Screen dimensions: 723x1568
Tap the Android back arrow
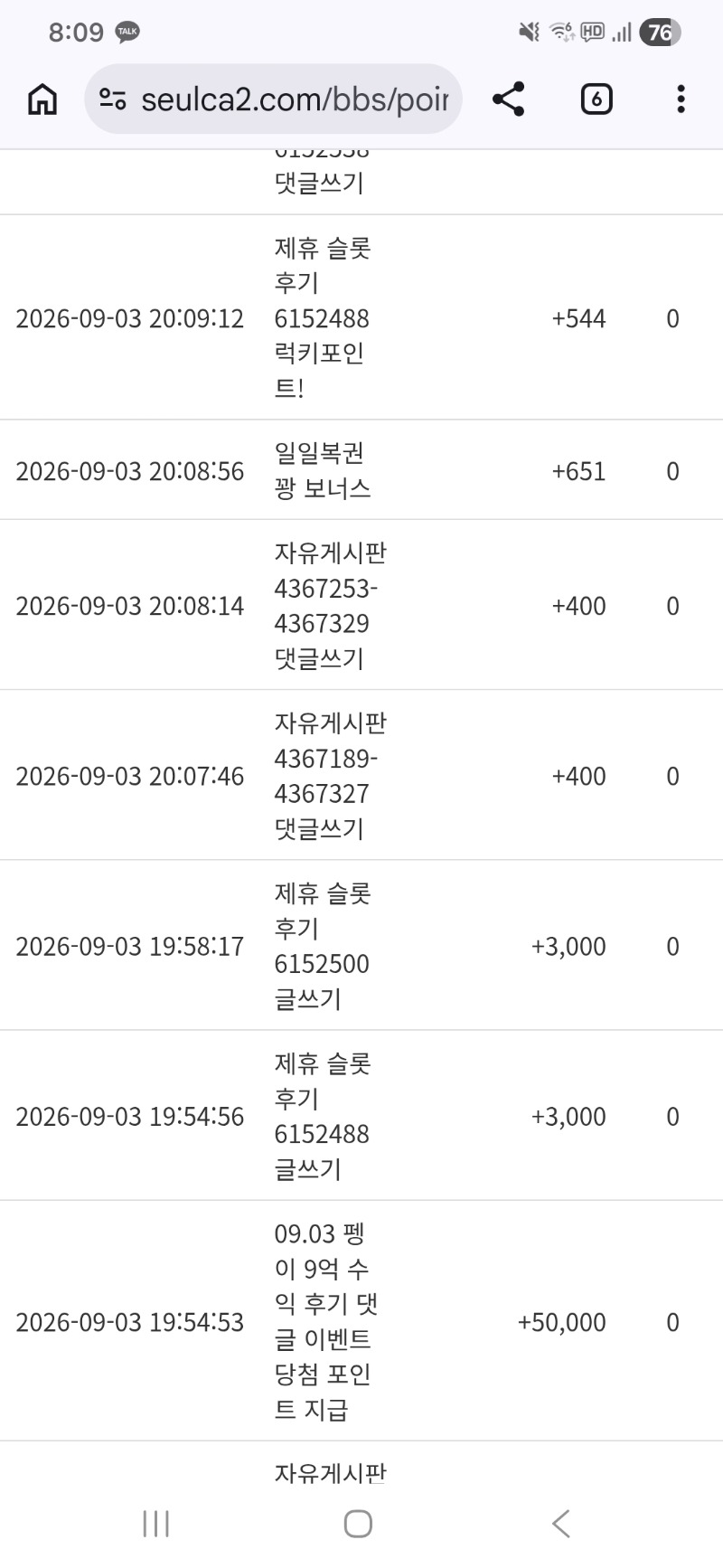click(x=561, y=1524)
